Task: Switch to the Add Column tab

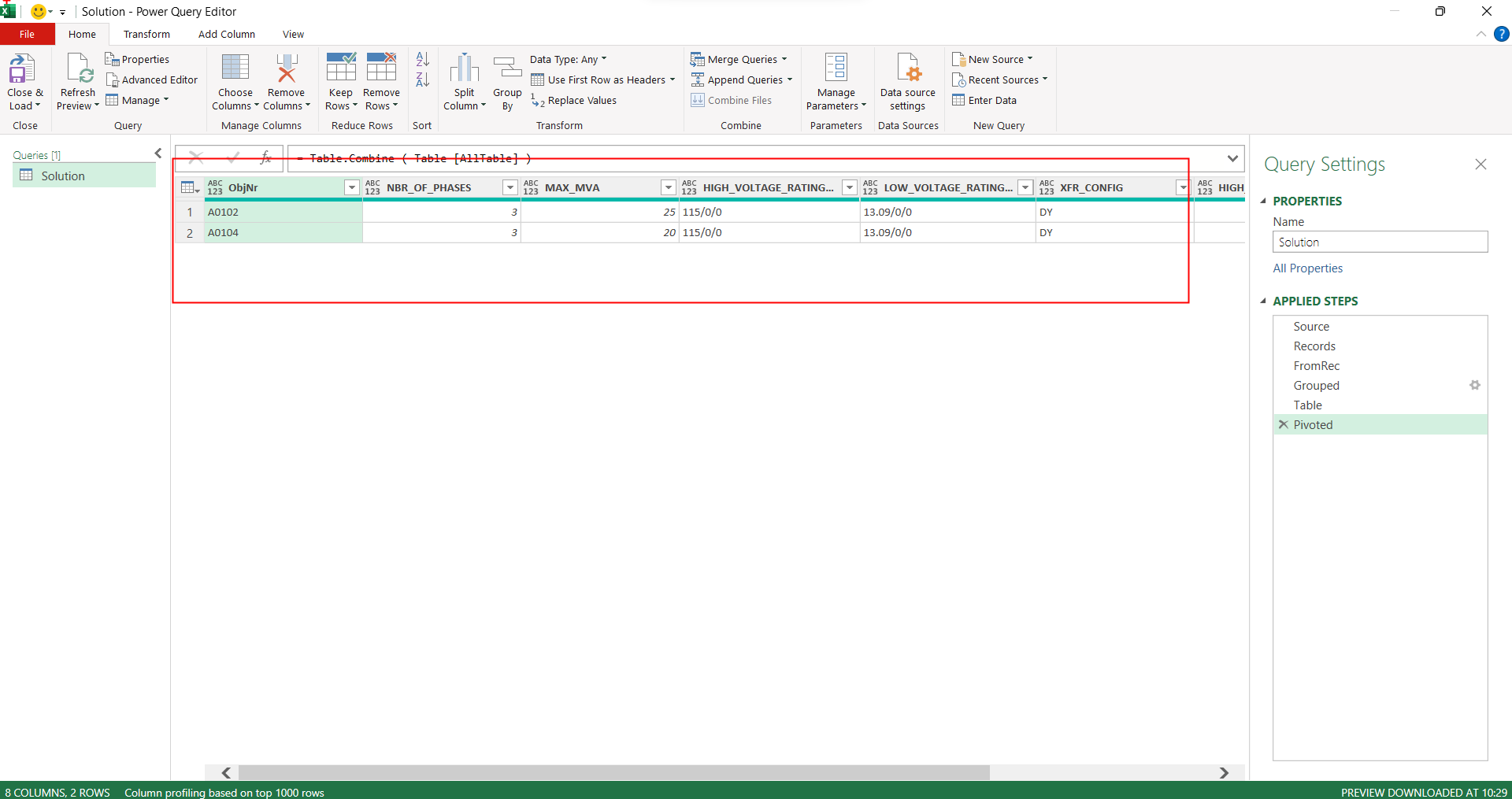Action: (x=227, y=34)
